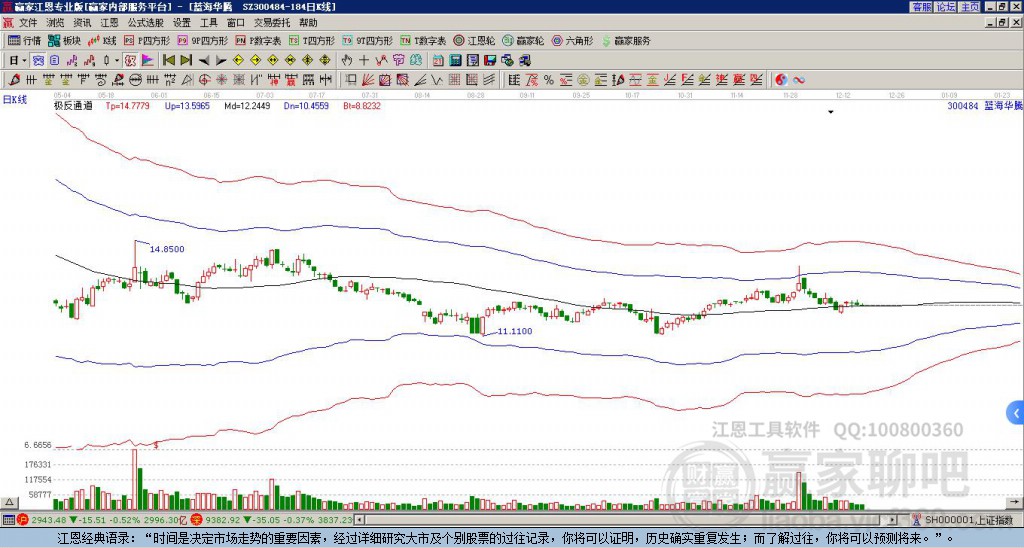Click the 极反通道 indicator label
The image size is (1024, 548).
pos(73,105)
